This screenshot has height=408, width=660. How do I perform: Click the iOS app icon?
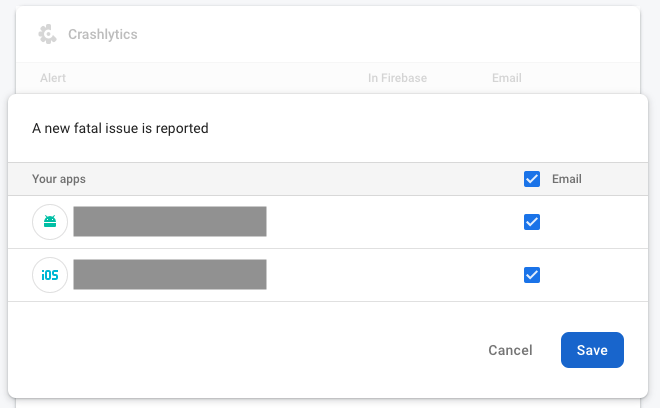click(x=50, y=275)
